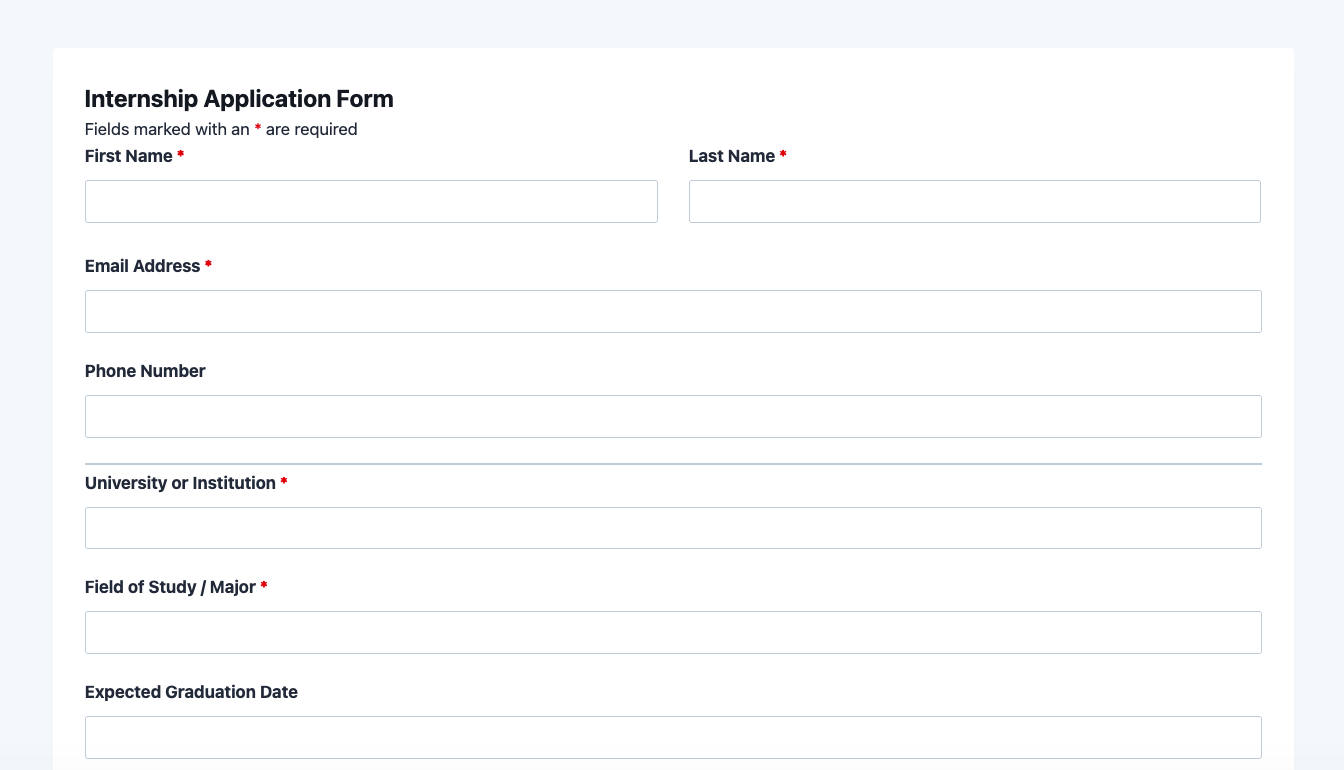Click the asterisk next to Last Name
The height and width of the screenshot is (770, 1344).
tap(783, 156)
